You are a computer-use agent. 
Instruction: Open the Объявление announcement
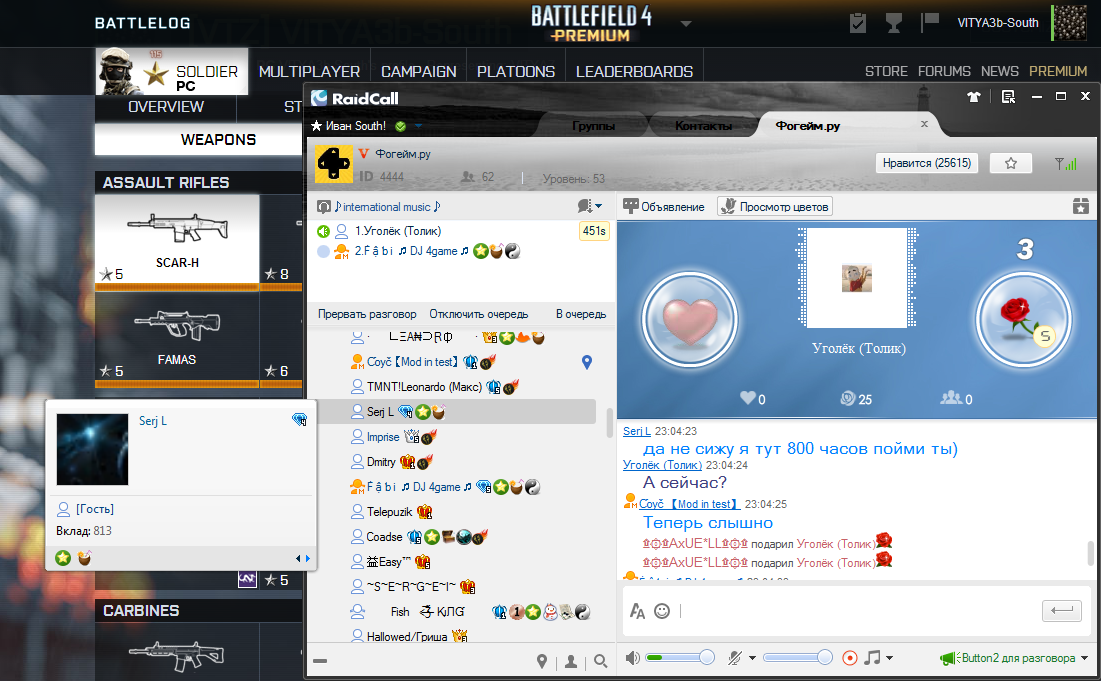click(664, 206)
